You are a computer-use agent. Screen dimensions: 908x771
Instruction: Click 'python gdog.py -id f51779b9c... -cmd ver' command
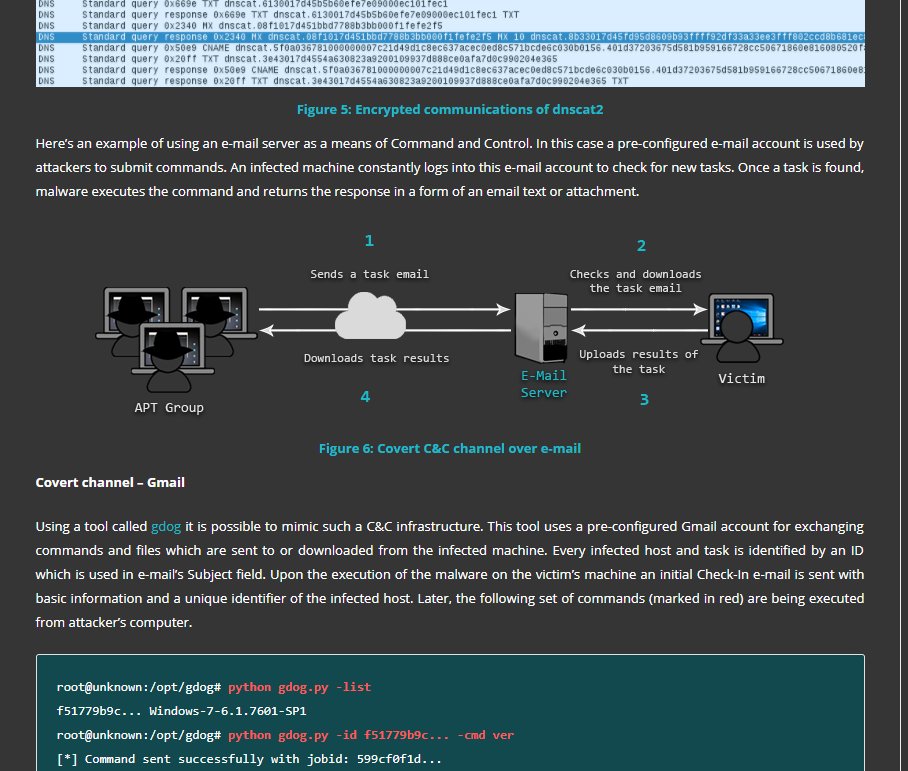[371, 735]
